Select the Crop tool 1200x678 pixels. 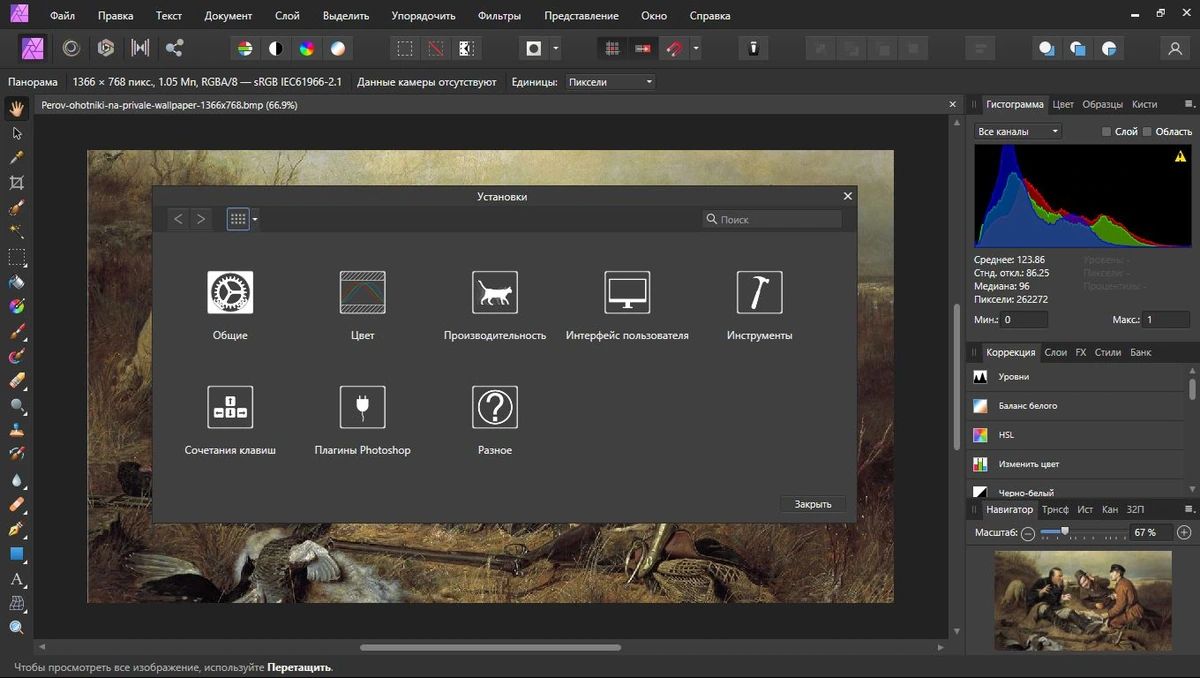tap(16, 183)
